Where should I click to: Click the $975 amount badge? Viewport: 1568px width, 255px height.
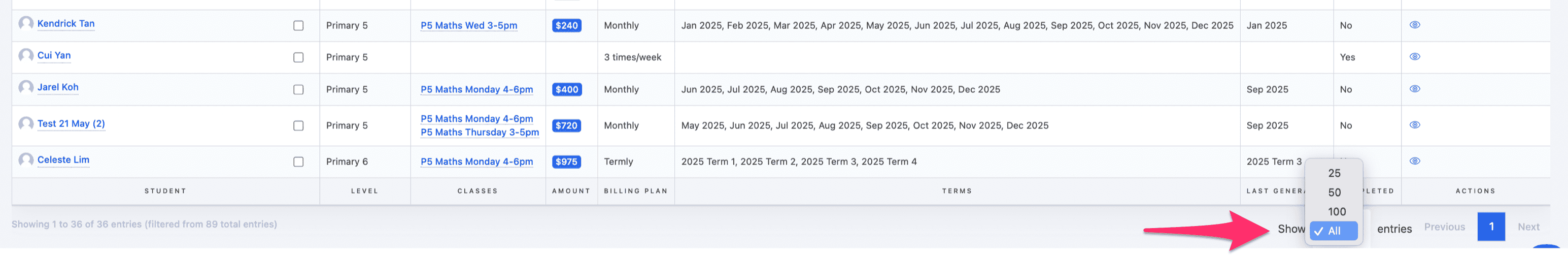tap(566, 162)
